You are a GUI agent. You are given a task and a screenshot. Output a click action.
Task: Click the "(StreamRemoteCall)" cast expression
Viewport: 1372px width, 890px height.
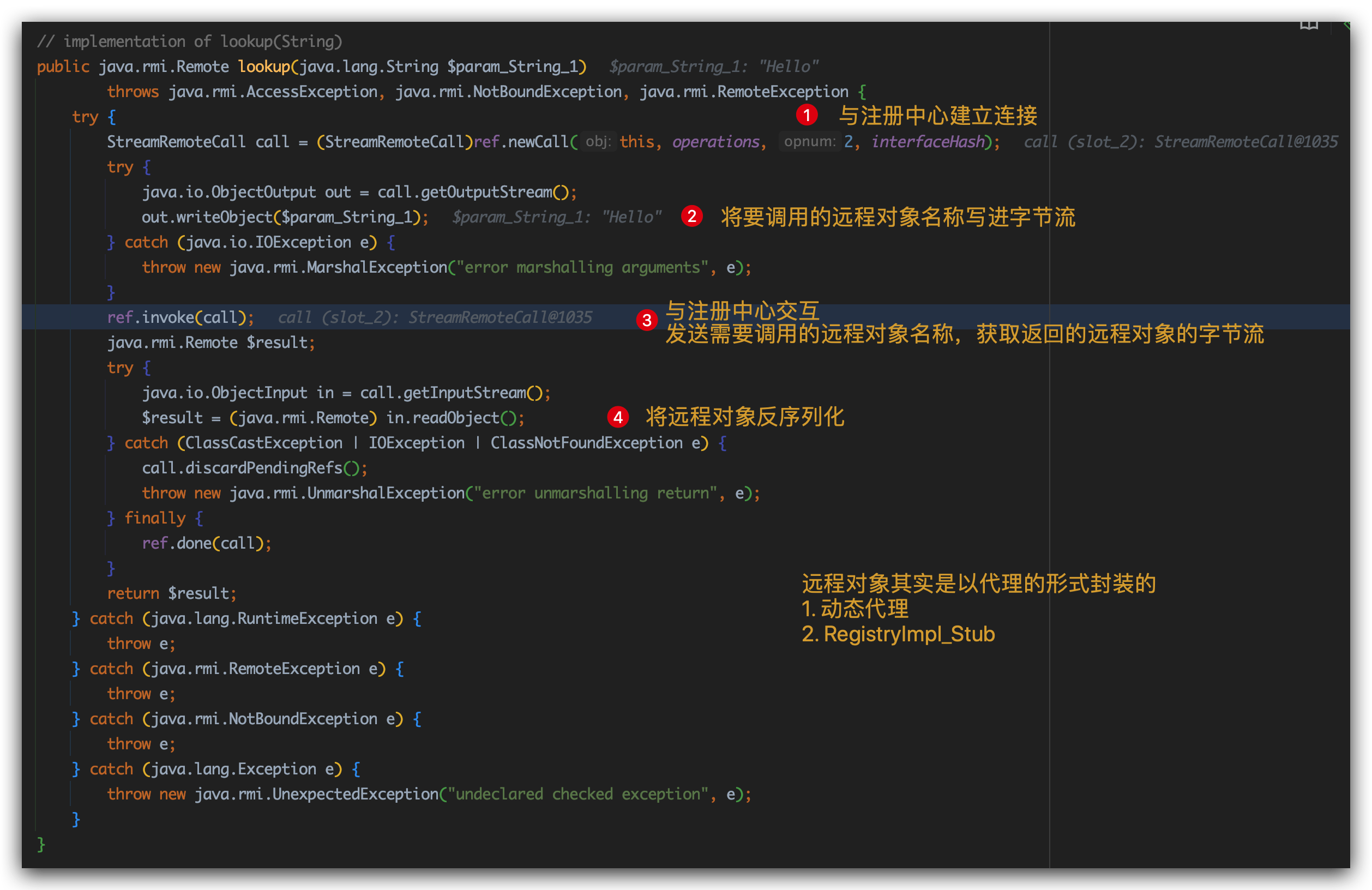pyautogui.click(x=394, y=142)
